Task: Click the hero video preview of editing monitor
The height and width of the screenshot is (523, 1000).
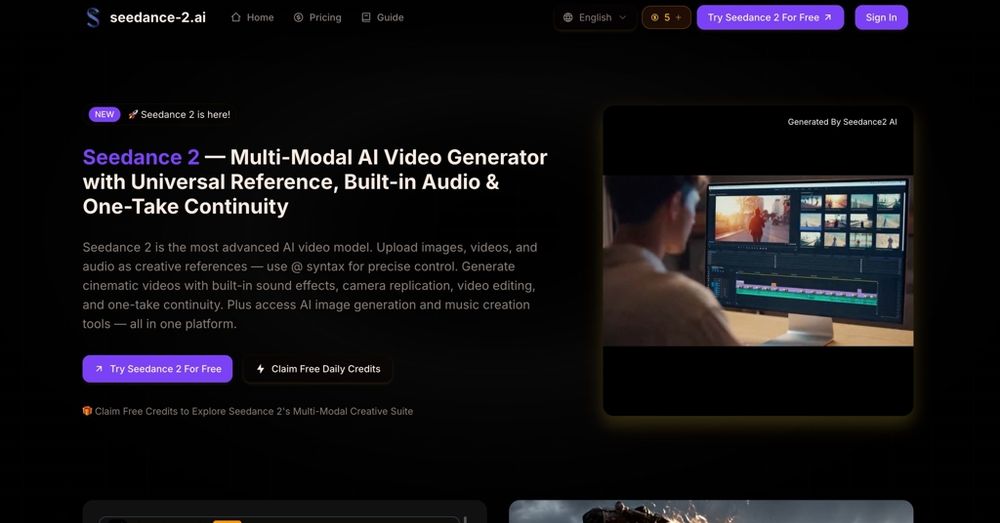Action: (x=758, y=261)
